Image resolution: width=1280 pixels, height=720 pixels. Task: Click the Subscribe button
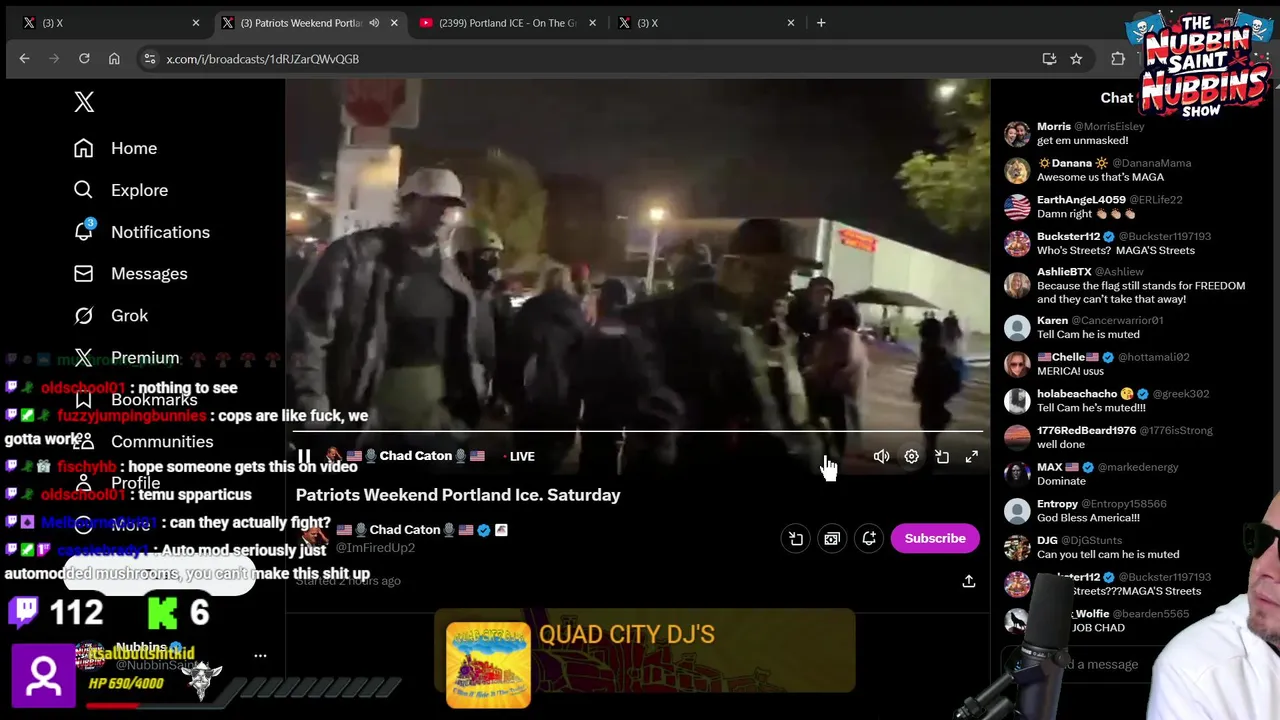pyautogui.click(x=935, y=538)
